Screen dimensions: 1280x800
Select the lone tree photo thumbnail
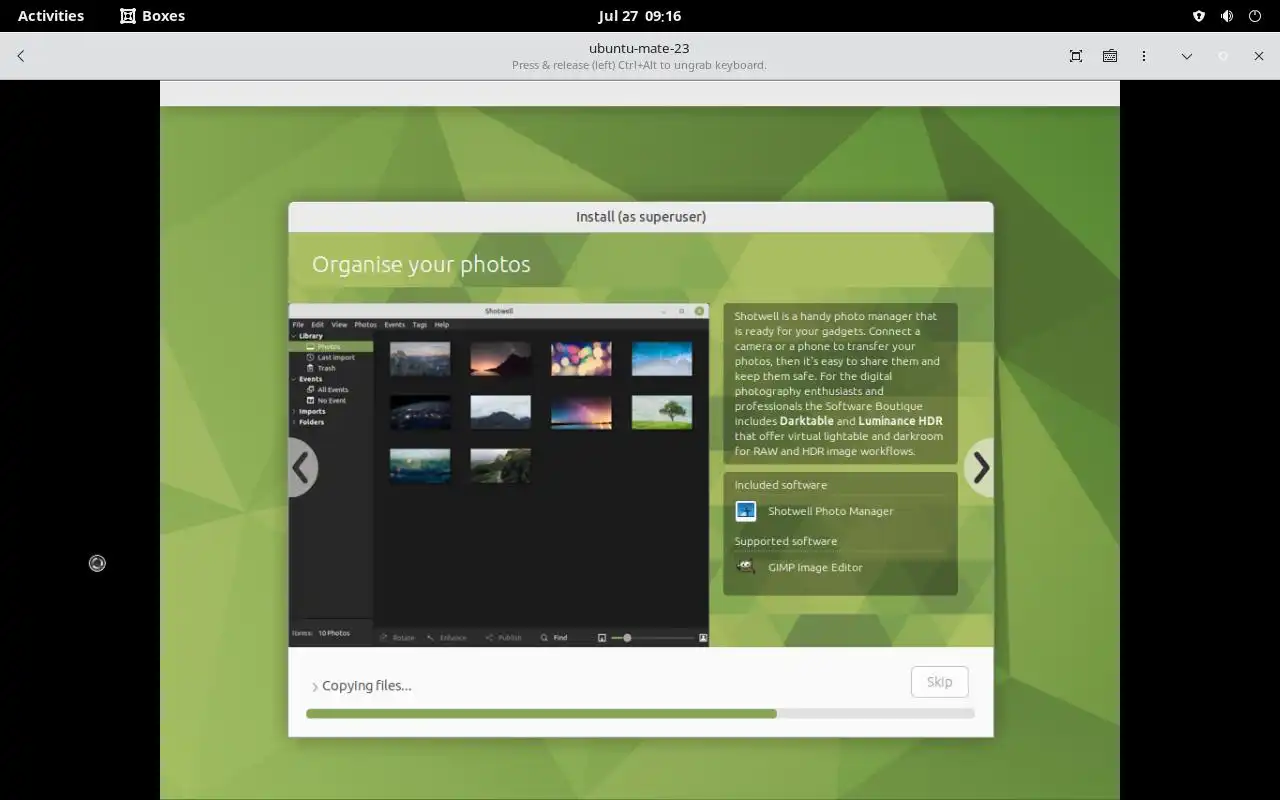(662, 412)
